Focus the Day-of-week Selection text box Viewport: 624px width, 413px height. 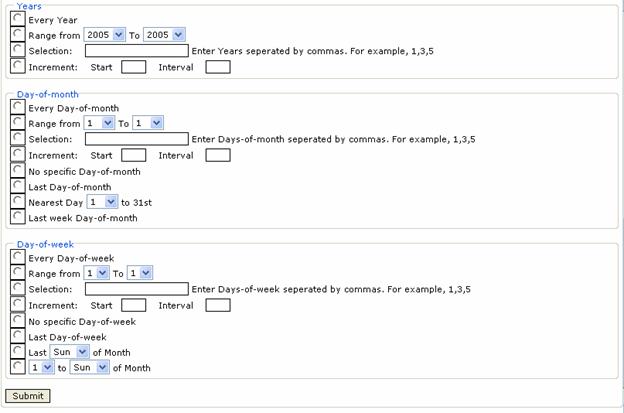[x=136, y=289]
